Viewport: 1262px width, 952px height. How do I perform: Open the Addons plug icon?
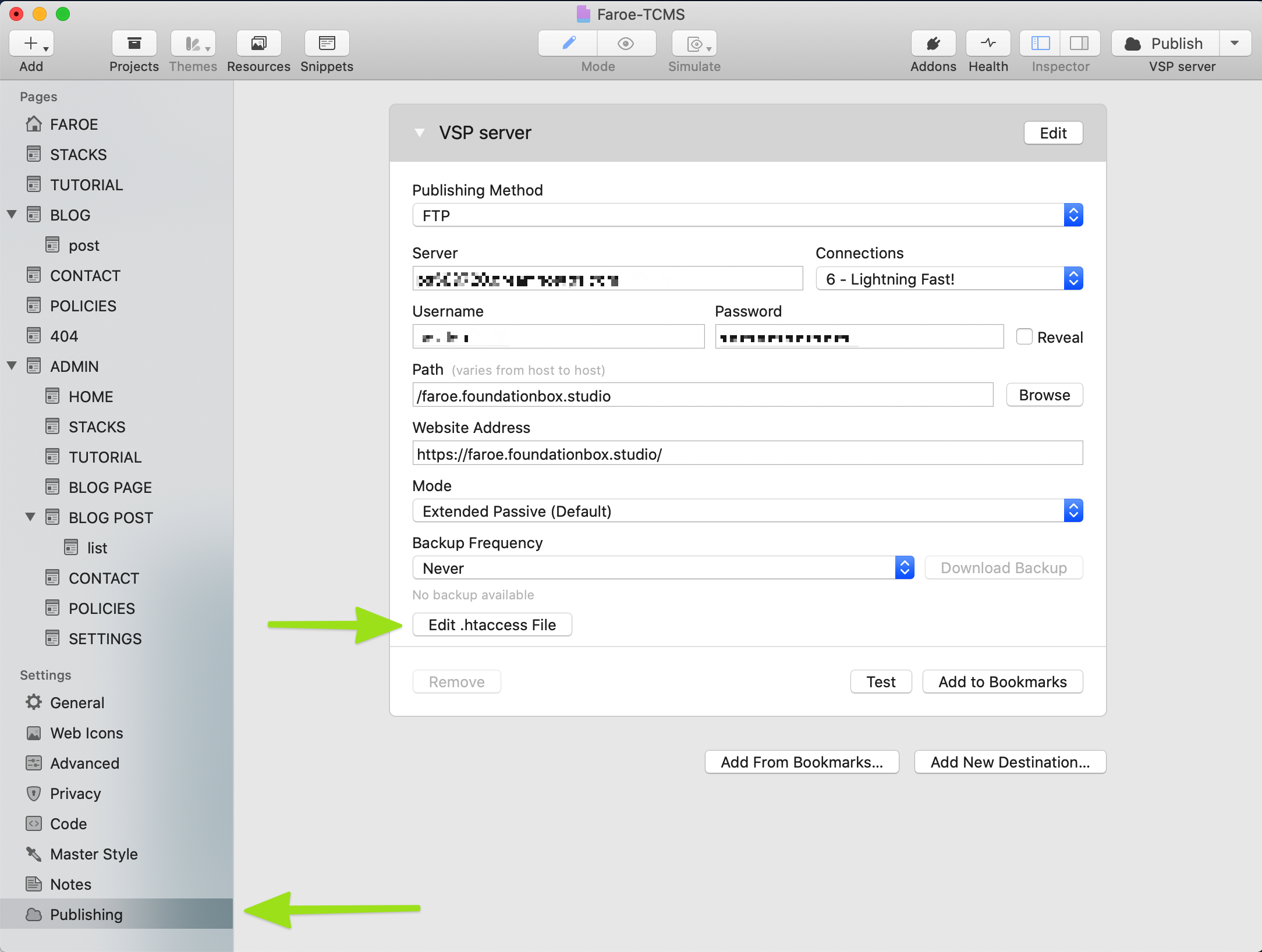(933, 44)
